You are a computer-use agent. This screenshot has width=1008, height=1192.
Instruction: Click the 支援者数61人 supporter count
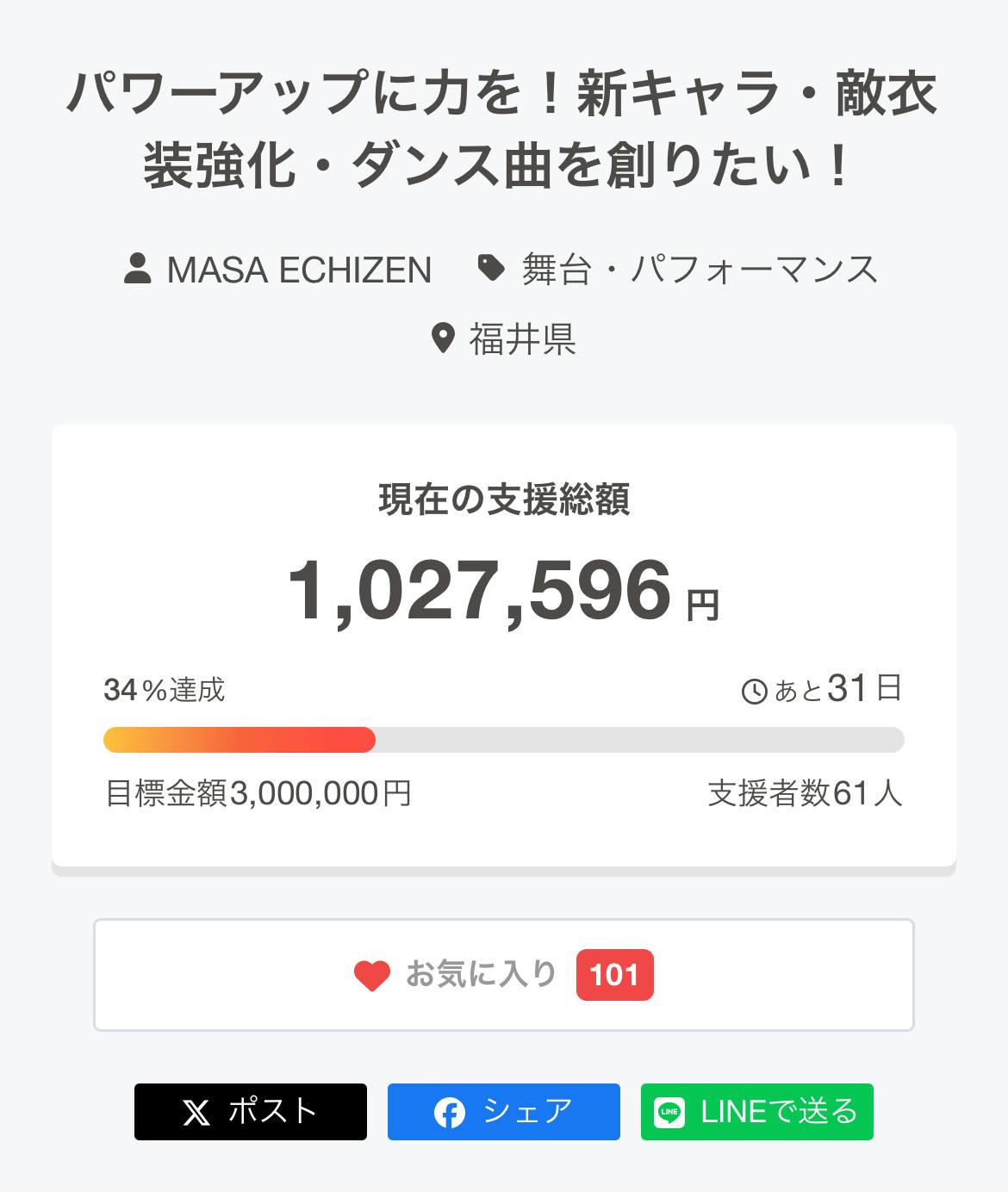(805, 793)
